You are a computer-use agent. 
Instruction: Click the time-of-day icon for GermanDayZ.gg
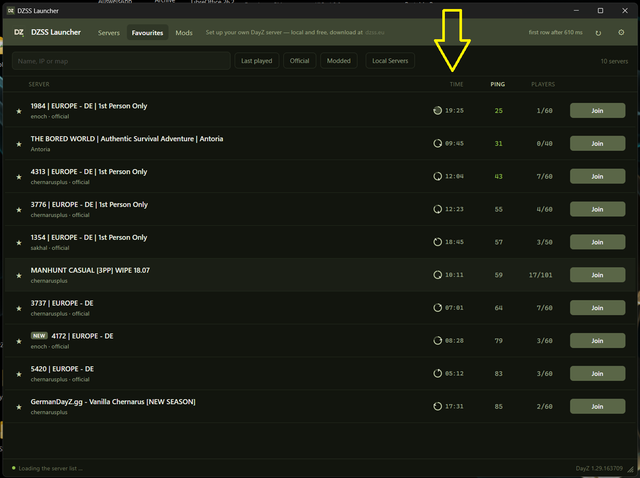pyautogui.click(x=437, y=406)
